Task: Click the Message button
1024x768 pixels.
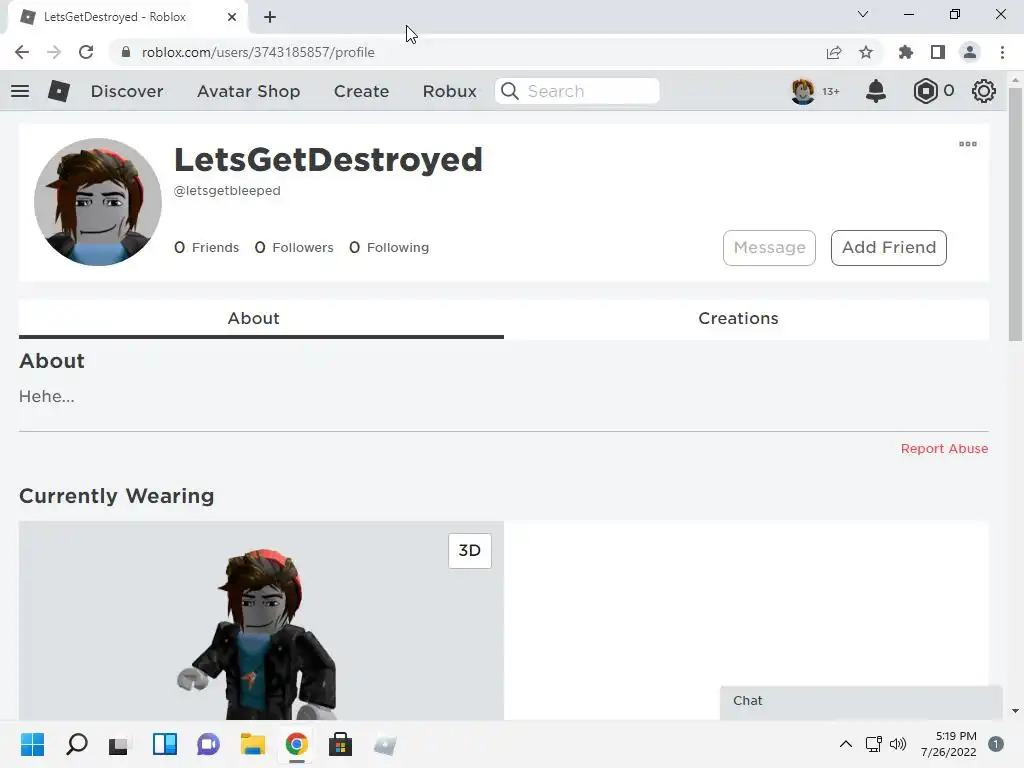Action: 769,248
